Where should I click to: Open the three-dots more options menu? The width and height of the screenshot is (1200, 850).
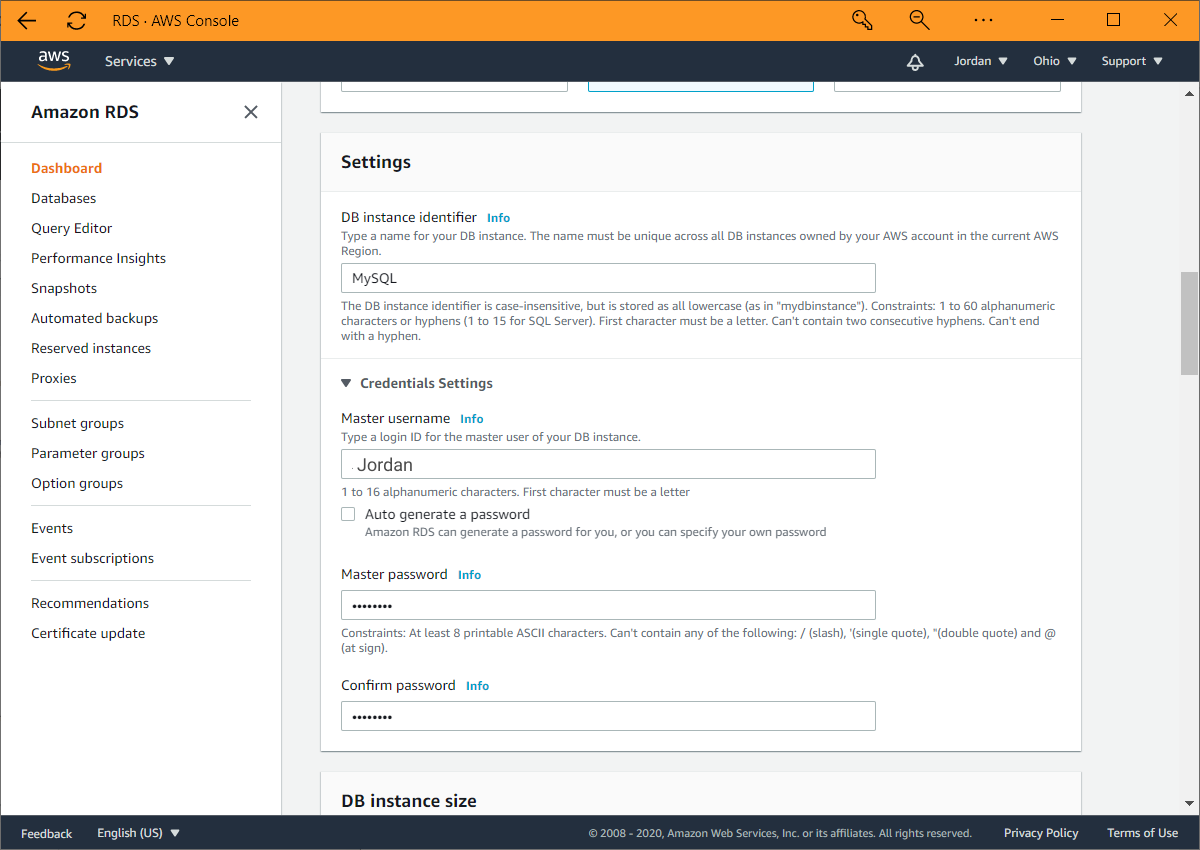pyautogui.click(x=983, y=20)
